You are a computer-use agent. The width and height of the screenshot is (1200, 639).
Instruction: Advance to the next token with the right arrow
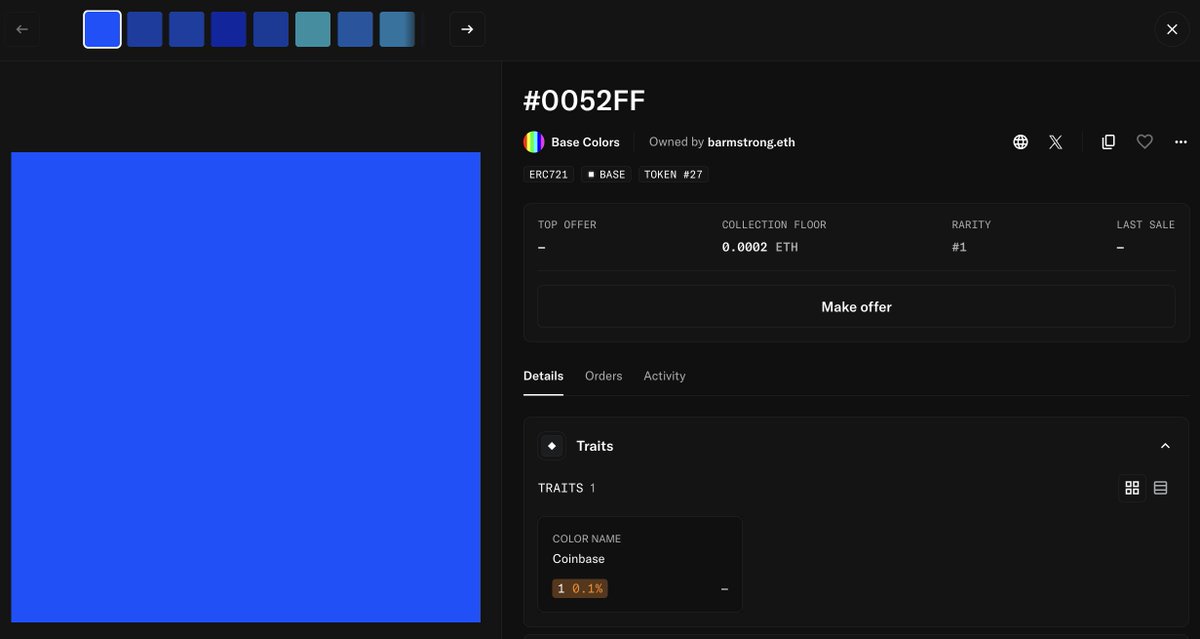467,29
